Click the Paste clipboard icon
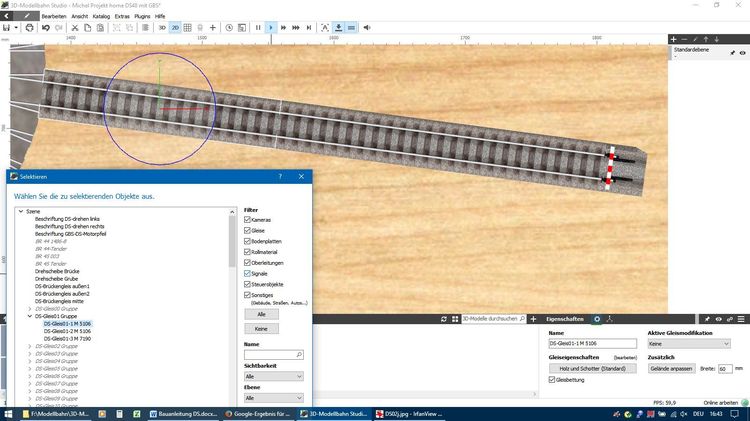The height and width of the screenshot is (421, 750). [x=100, y=28]
